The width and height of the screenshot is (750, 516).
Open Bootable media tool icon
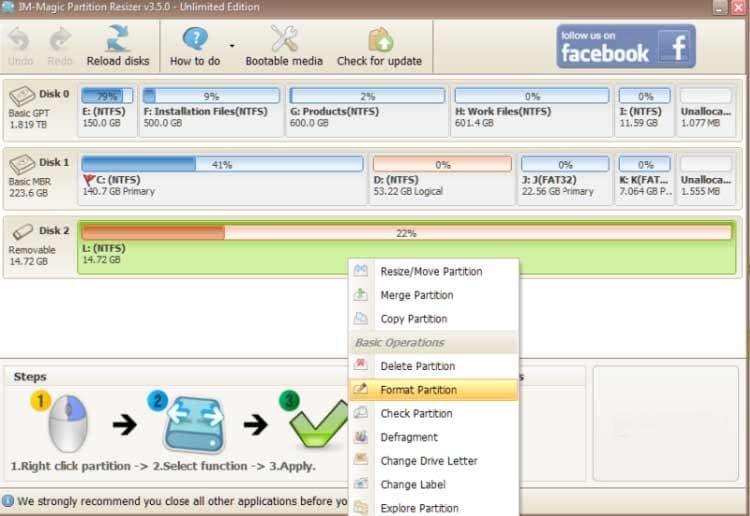284,38
